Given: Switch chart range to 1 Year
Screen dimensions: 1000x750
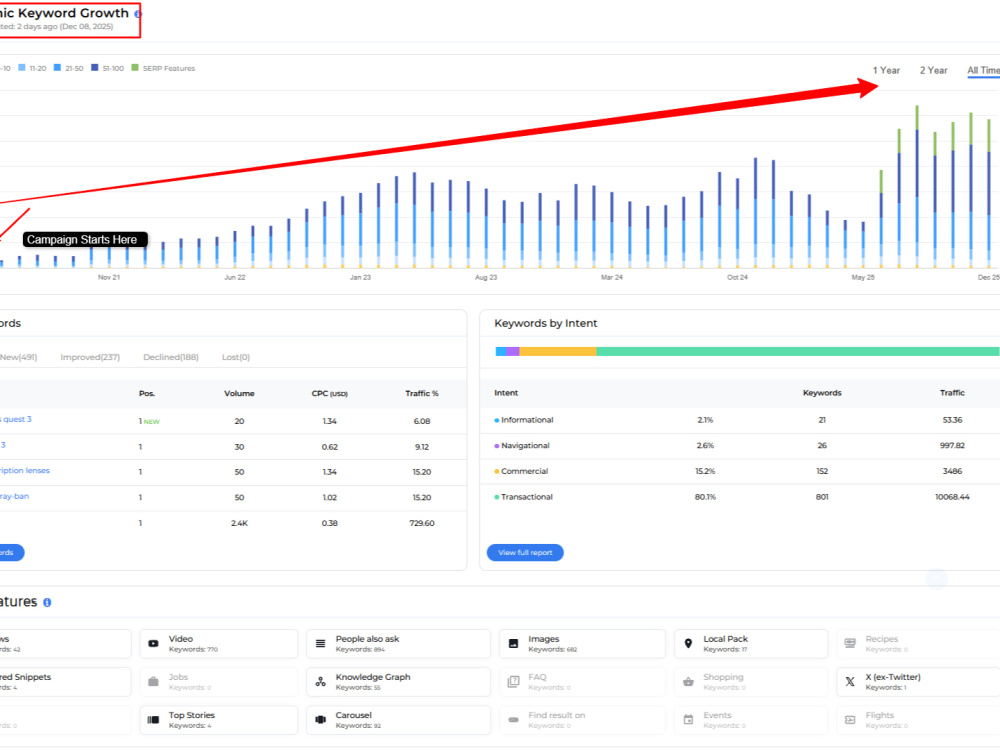Looking at the screenshot, I should [886, 70].
